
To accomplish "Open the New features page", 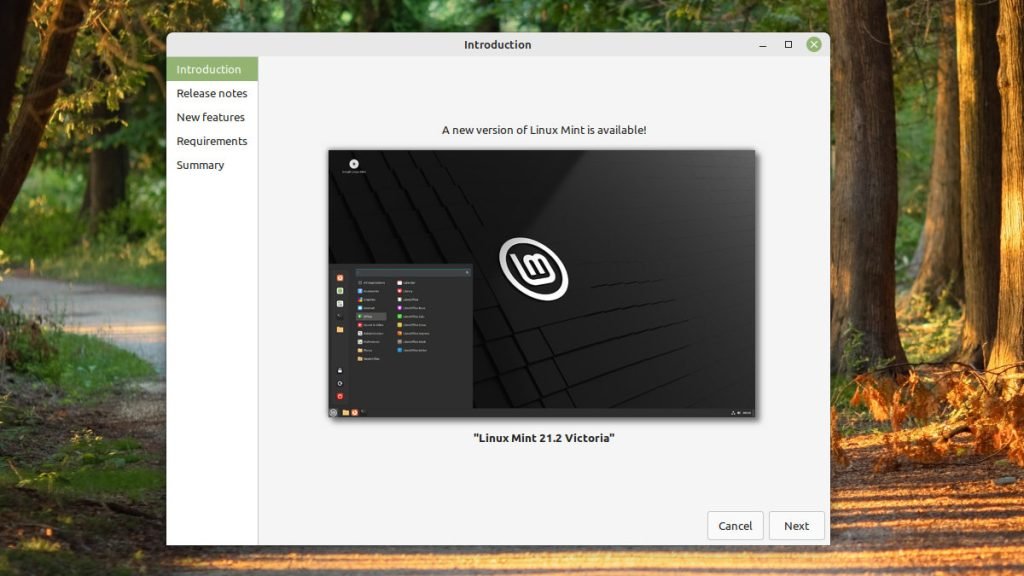I will pyautogui.click(x=211, y=117).
